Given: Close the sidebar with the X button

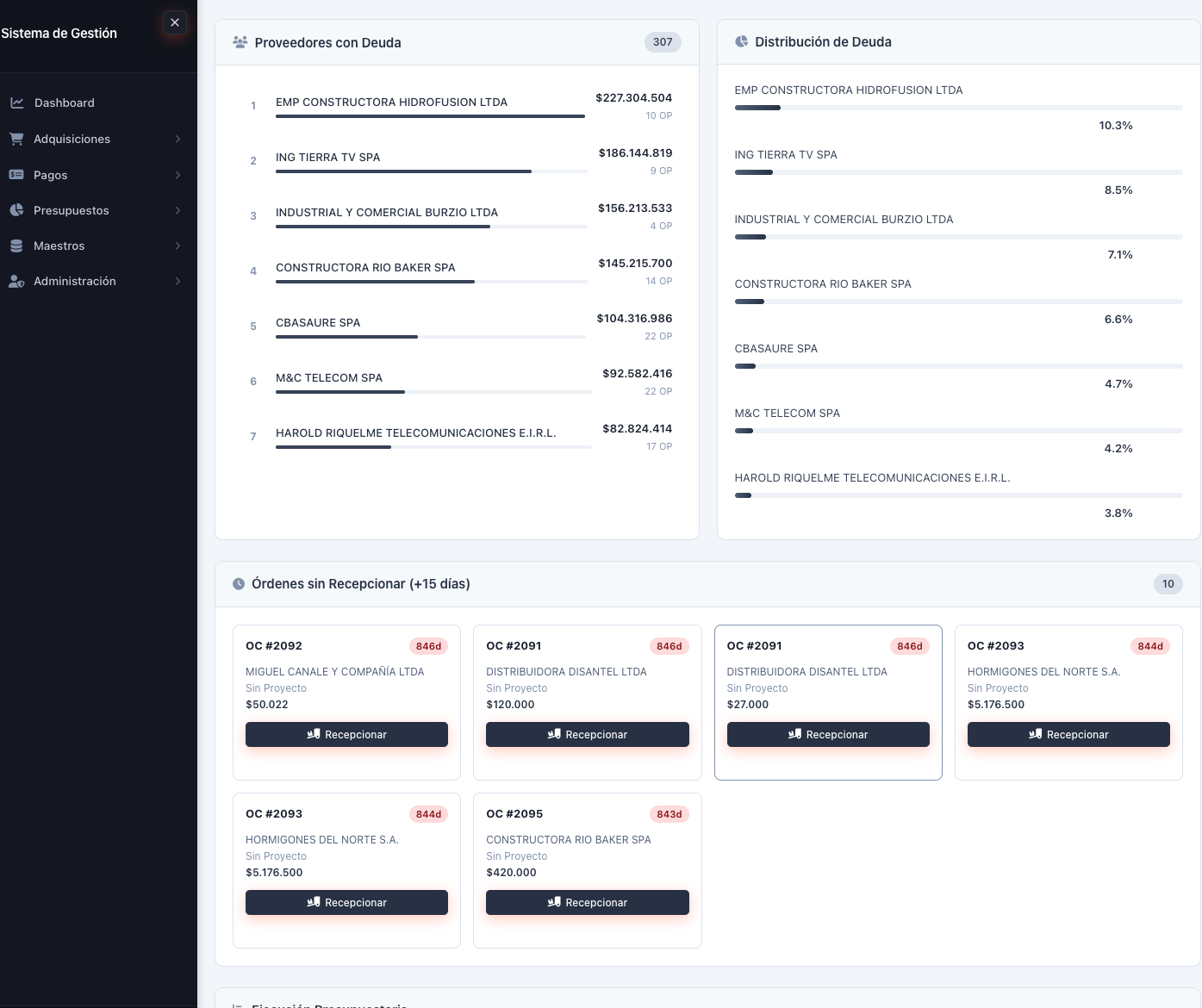Looking at the screenshot, I should coord(175,22).
